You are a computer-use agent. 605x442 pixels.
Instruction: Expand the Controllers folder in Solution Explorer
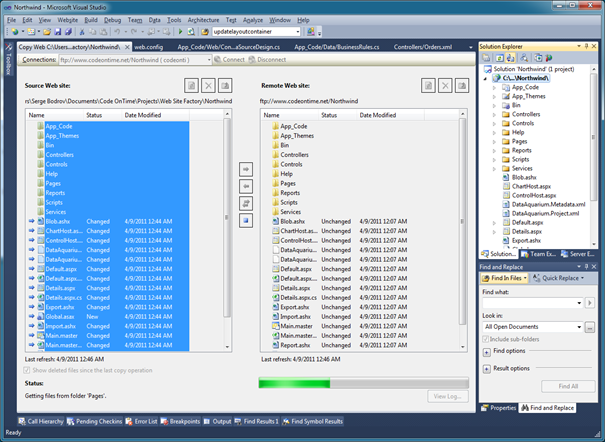(x=494, y=115)
